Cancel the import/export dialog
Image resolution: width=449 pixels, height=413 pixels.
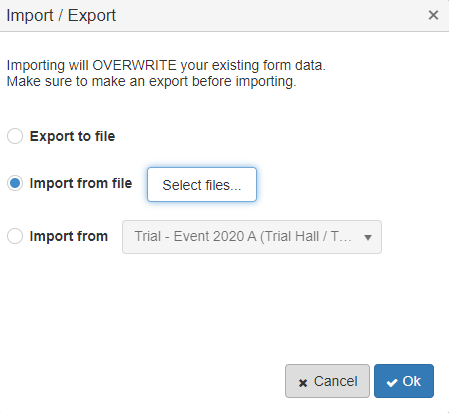click(x=327, y=381)
